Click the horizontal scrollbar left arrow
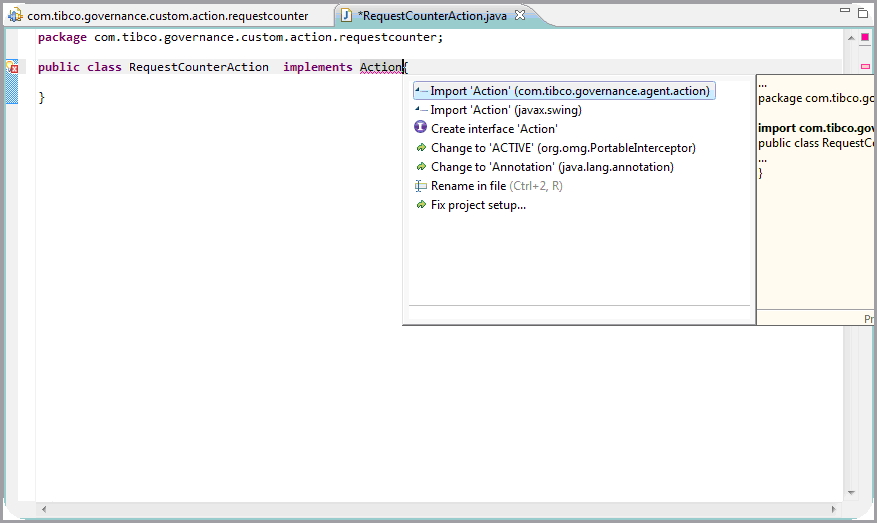This screenshot has width=877, height=523. click(44, 509)
